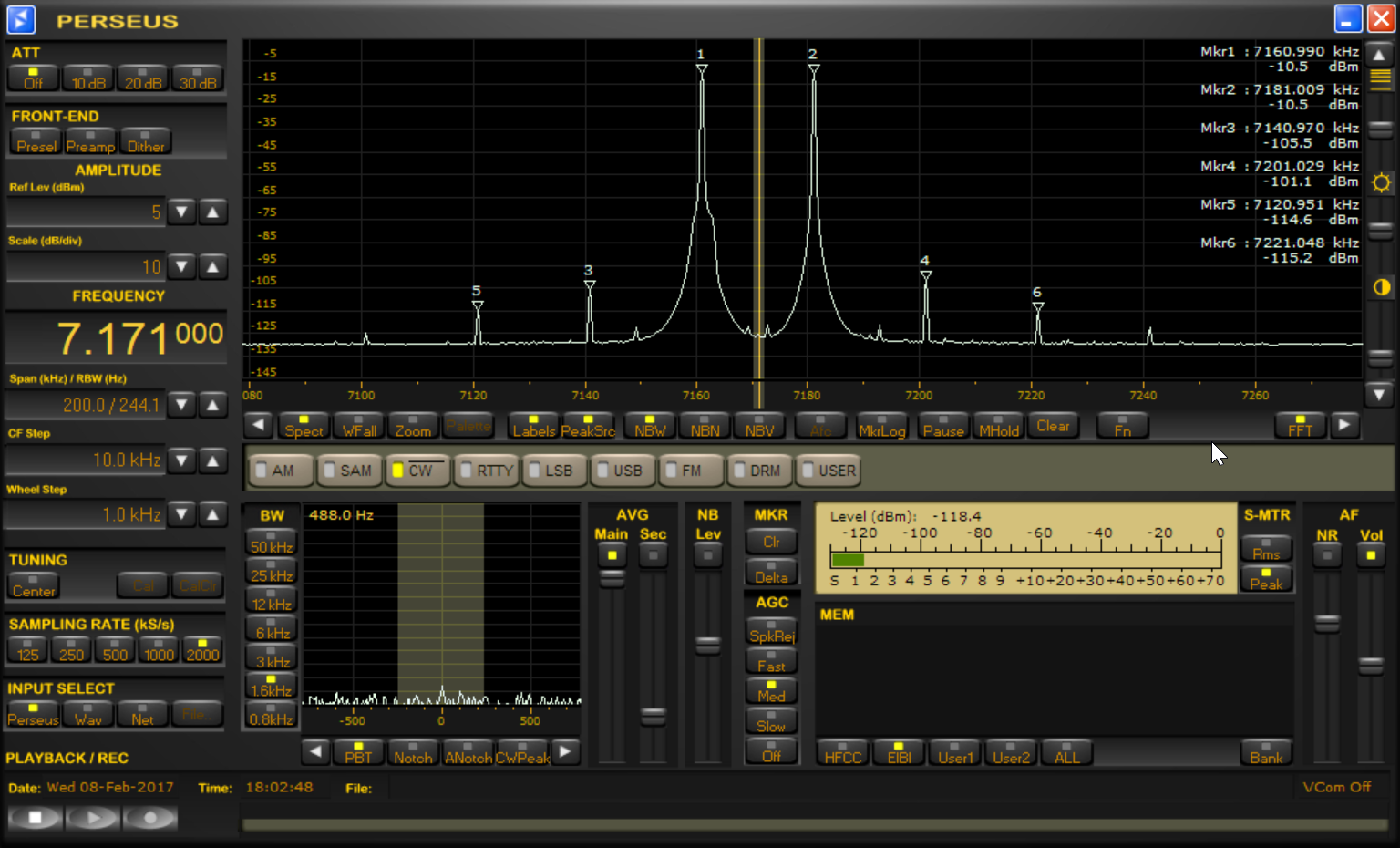Increase the Scale dB/div value
The image size is (1400, 848).
212,266
